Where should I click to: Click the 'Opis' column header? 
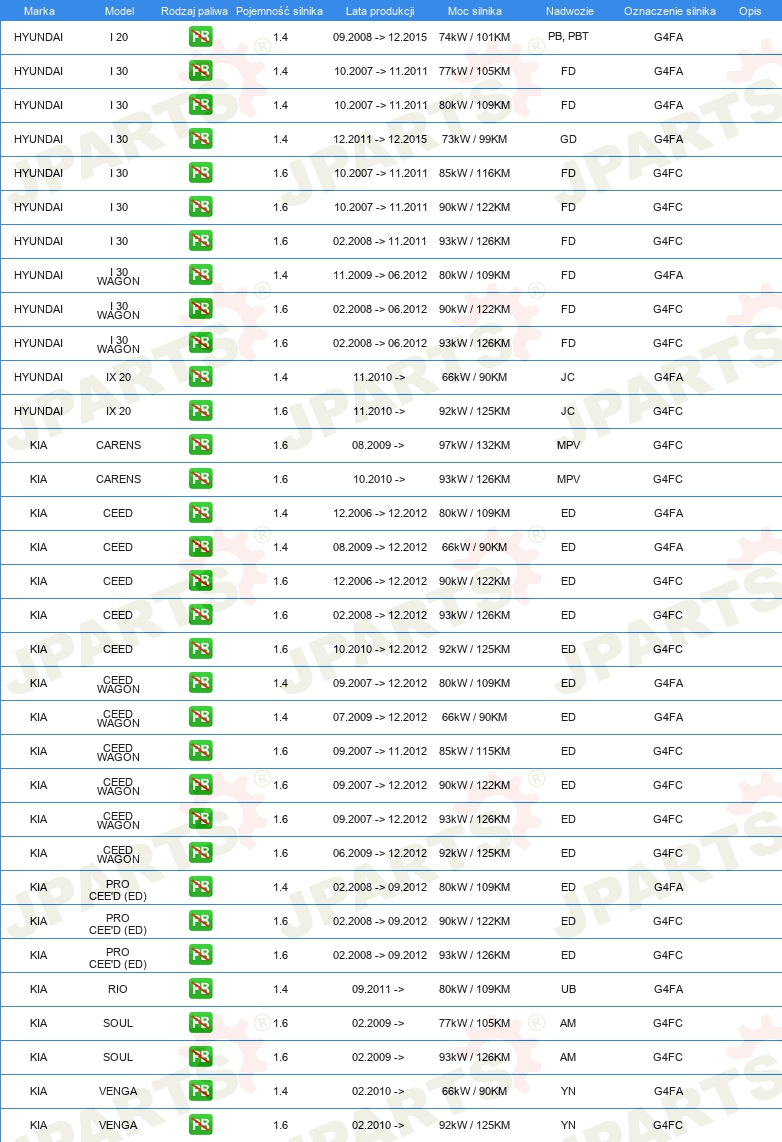(750, 11)
